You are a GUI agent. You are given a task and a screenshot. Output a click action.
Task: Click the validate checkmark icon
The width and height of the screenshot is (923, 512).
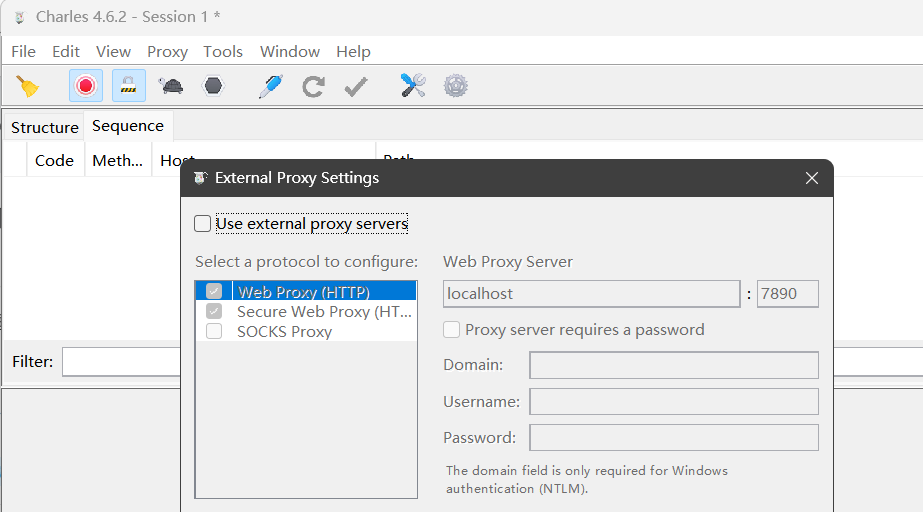[x=355, y=86]
